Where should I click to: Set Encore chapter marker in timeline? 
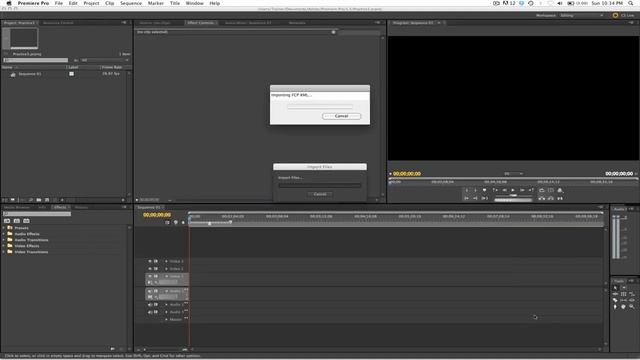coord(176,222)
